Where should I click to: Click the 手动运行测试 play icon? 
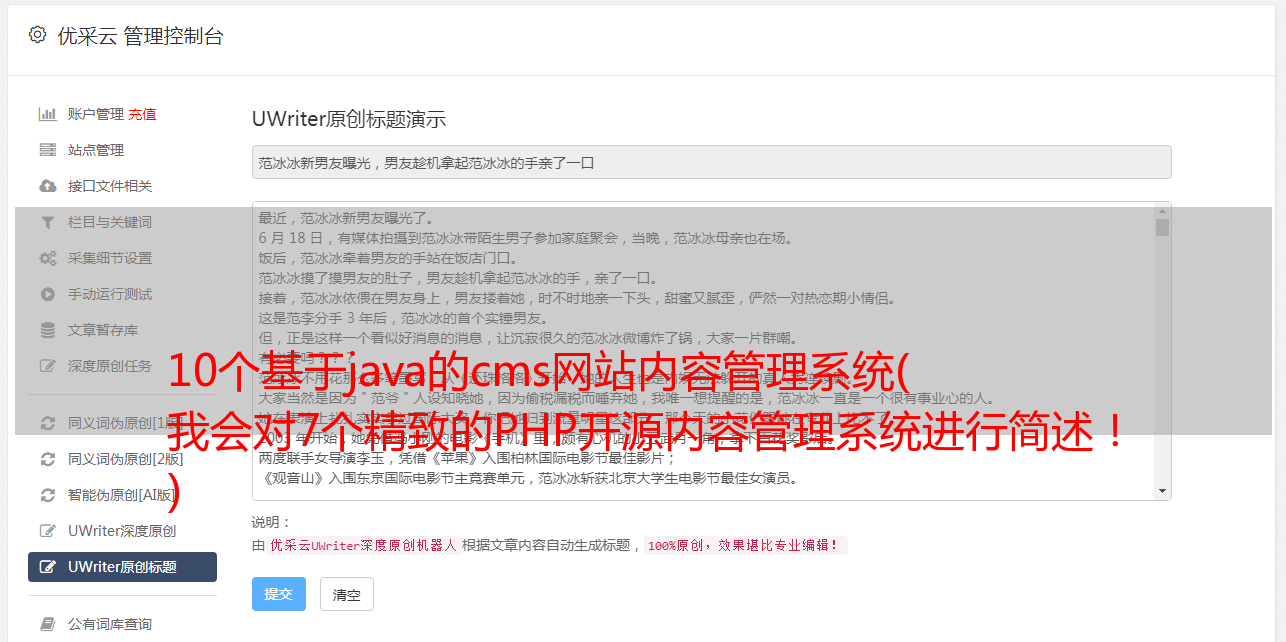coord(47,294)
